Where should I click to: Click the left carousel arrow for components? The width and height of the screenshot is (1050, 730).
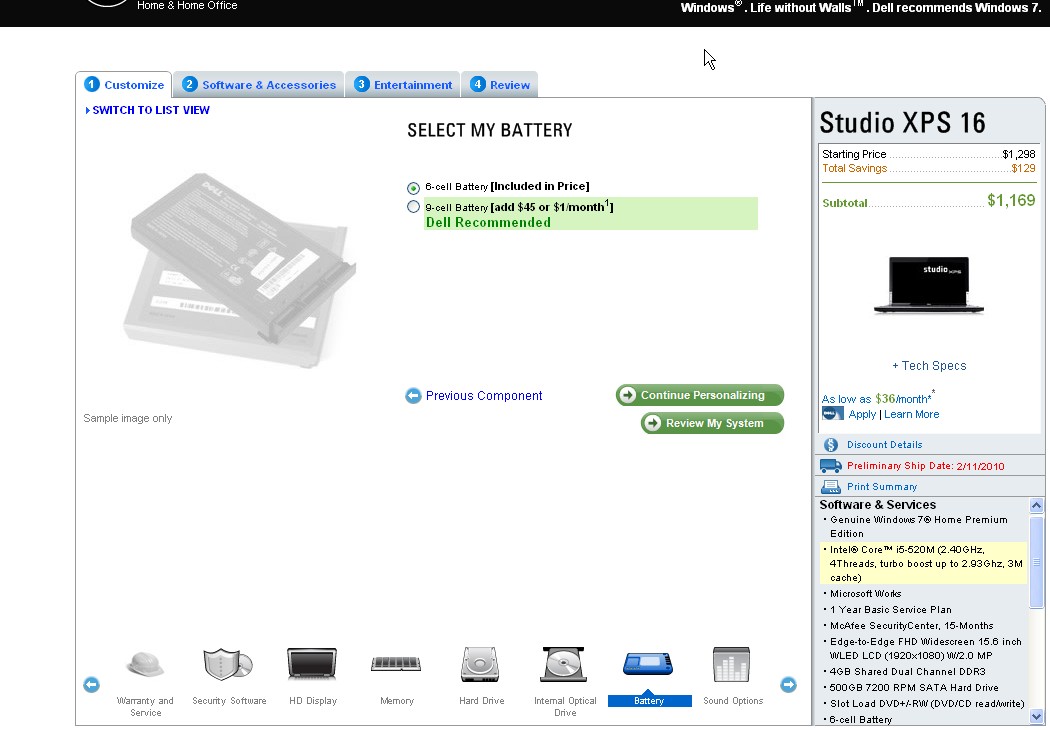pyautogui.click(x=92, y=684)
